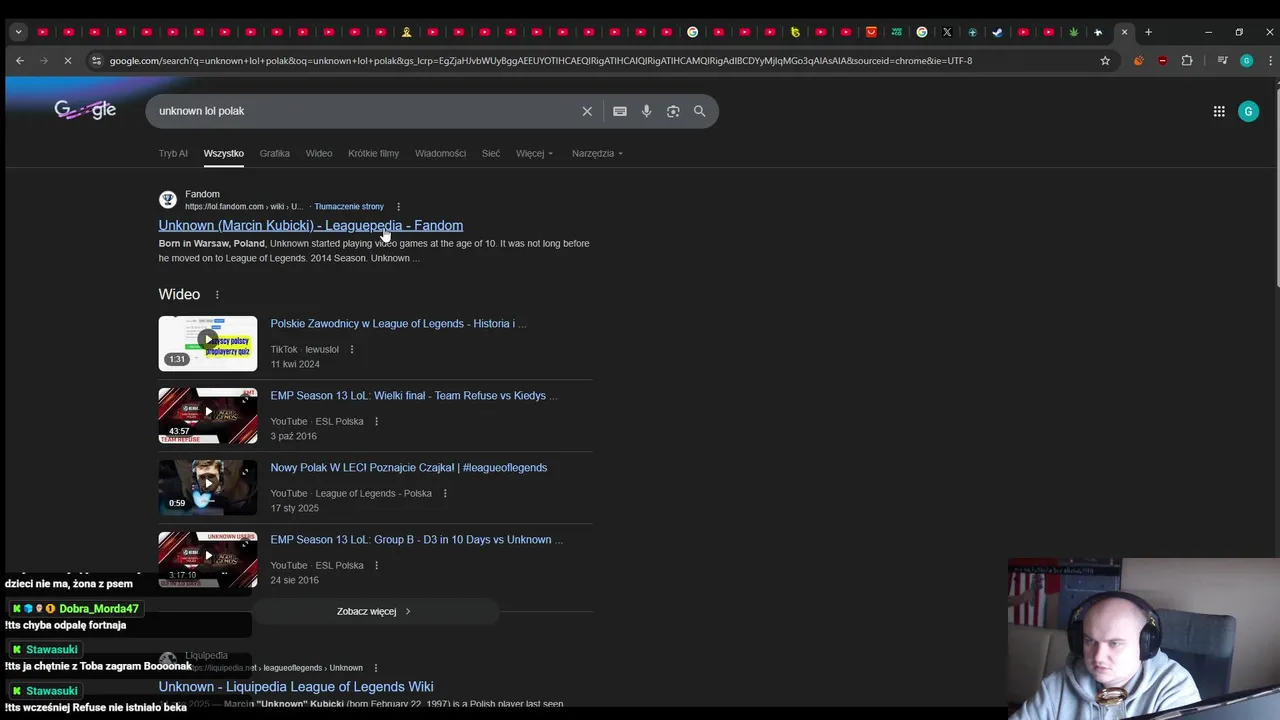Close the current browser tab

[1124, 32]
